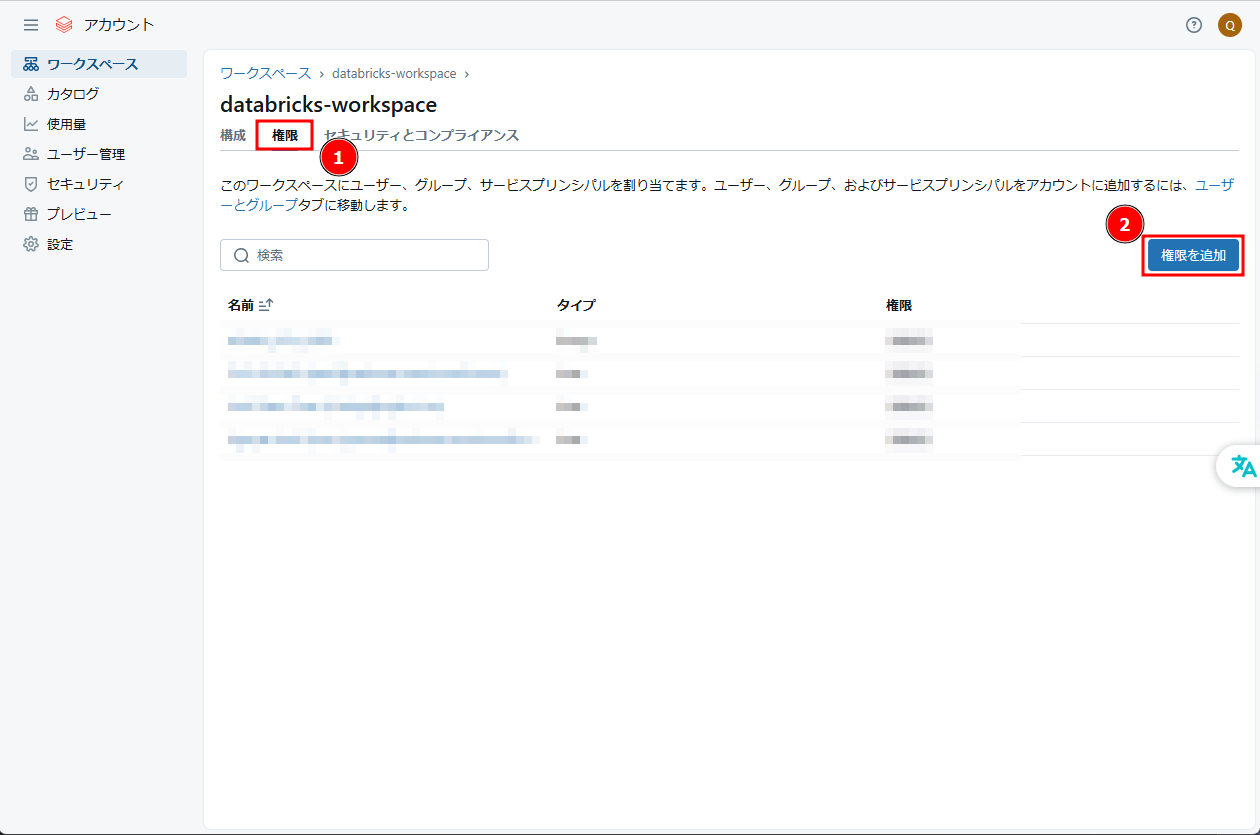This screenshot has width=1260, height=835.
Task: Click the ワークスペース sidebar icon
Action: coord(31,64)
